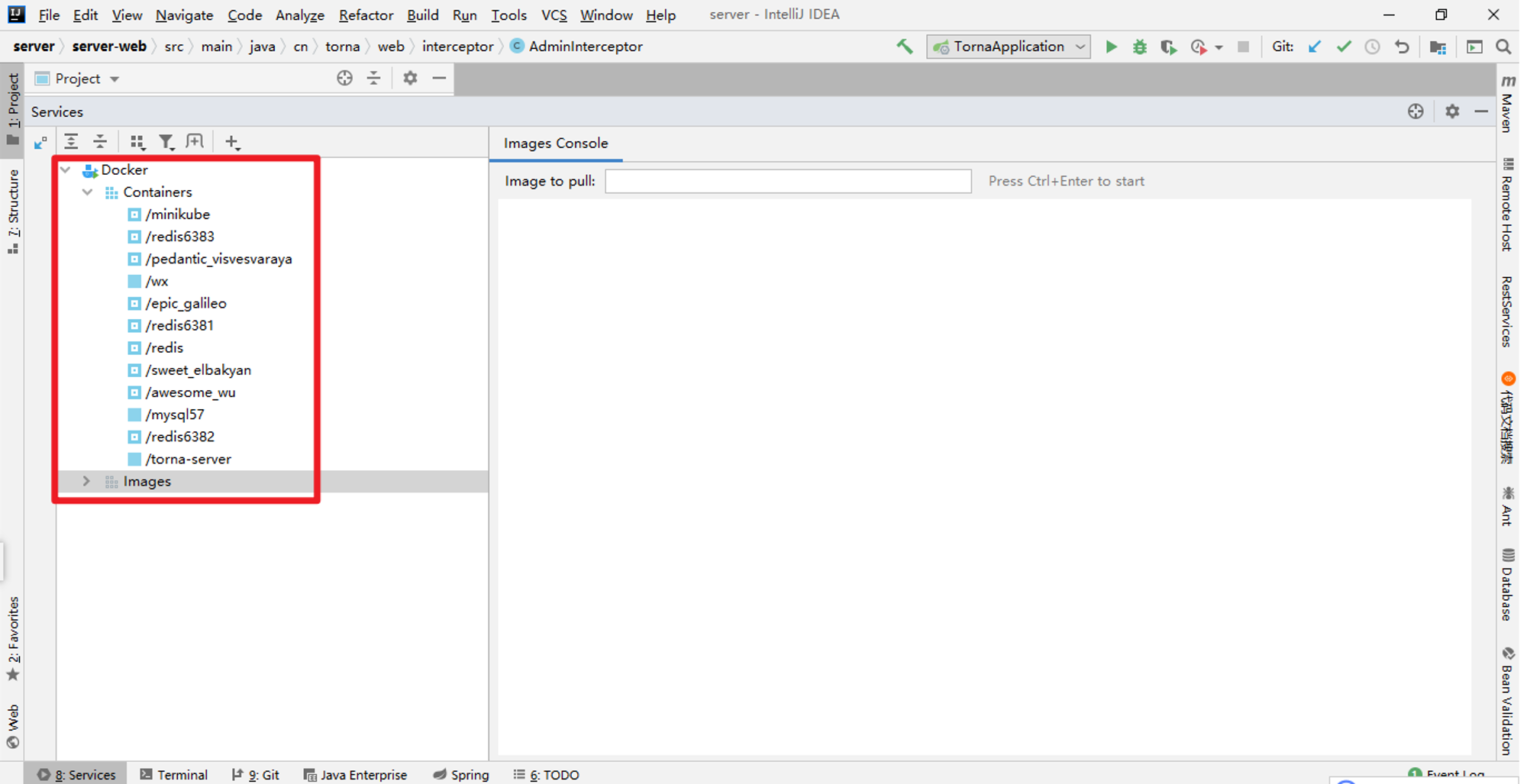Collapse all in Project panel header
Image resolution: width=1527 pixels, height=784 pixels.
click(x=373, y=78)
